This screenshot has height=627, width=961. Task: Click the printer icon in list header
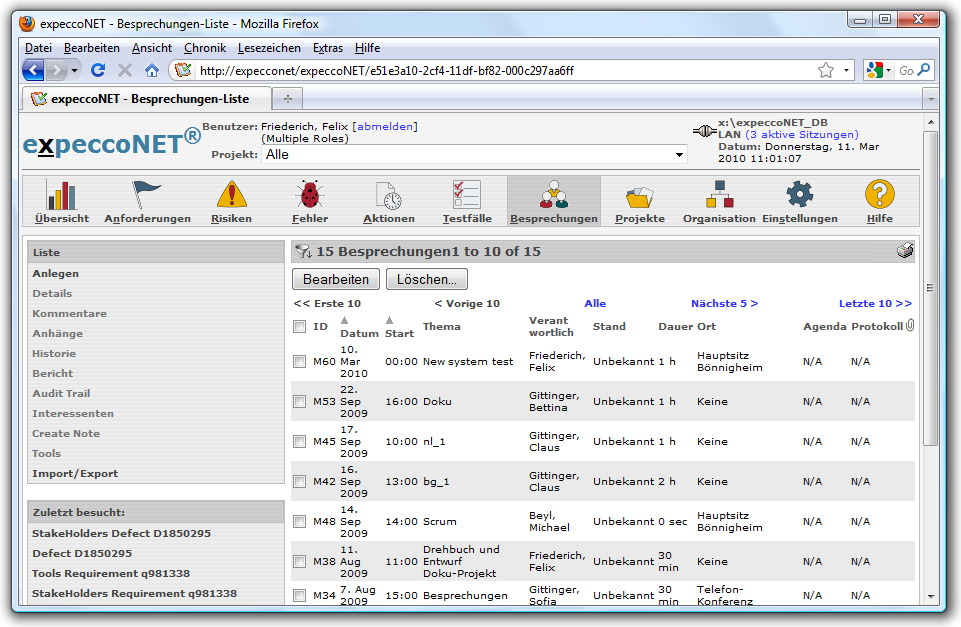[905, 251]
